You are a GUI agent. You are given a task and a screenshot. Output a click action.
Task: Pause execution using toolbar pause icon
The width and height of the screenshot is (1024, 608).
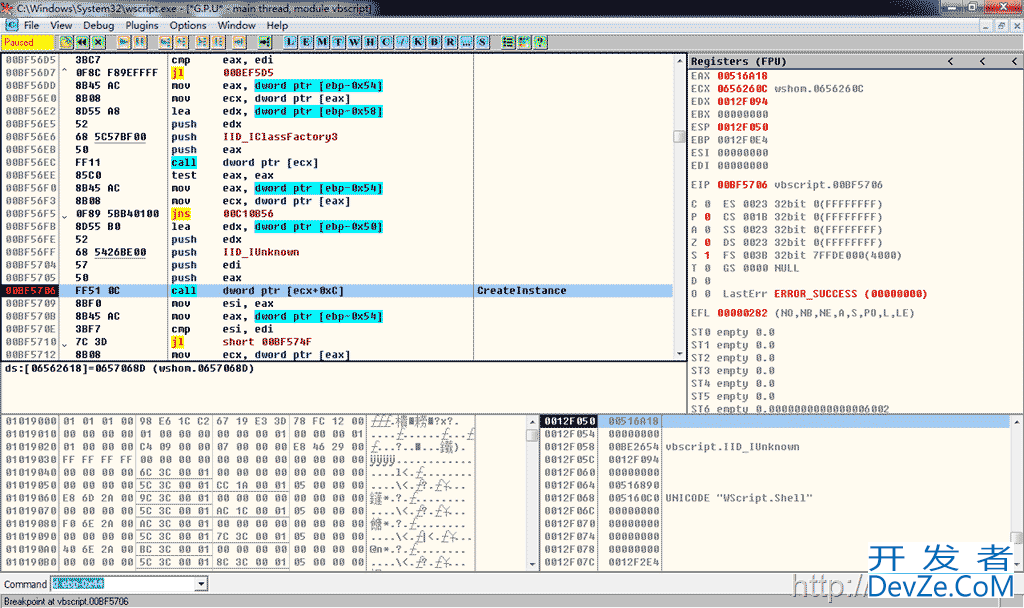click(140, 42)
